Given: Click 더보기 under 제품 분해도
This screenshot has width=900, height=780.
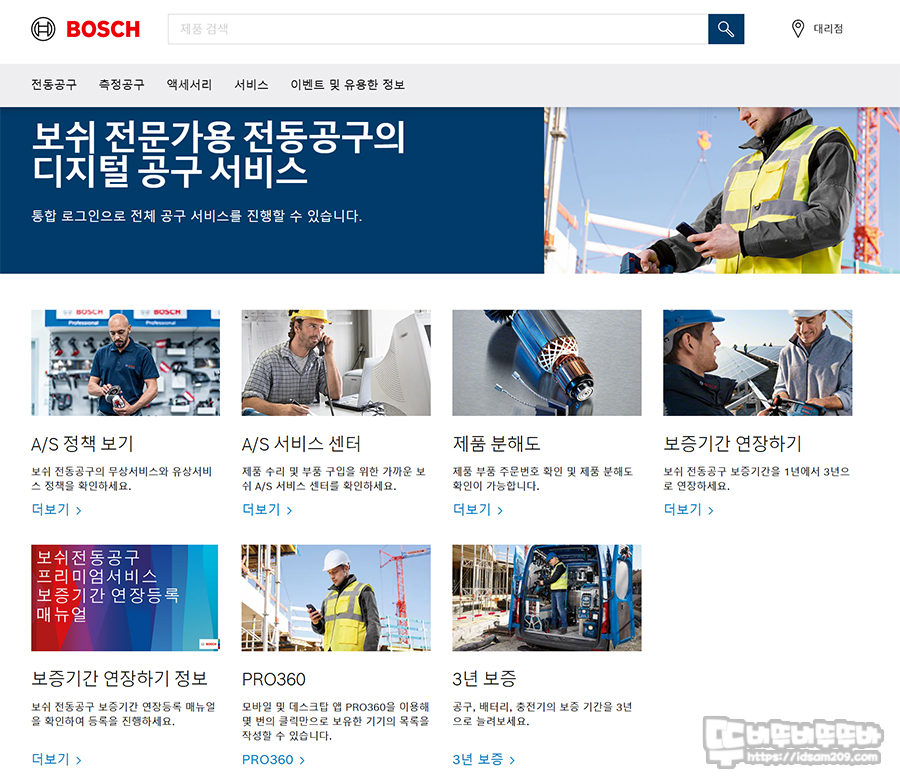Looking at the screenshot, I should tap(478, 510).
